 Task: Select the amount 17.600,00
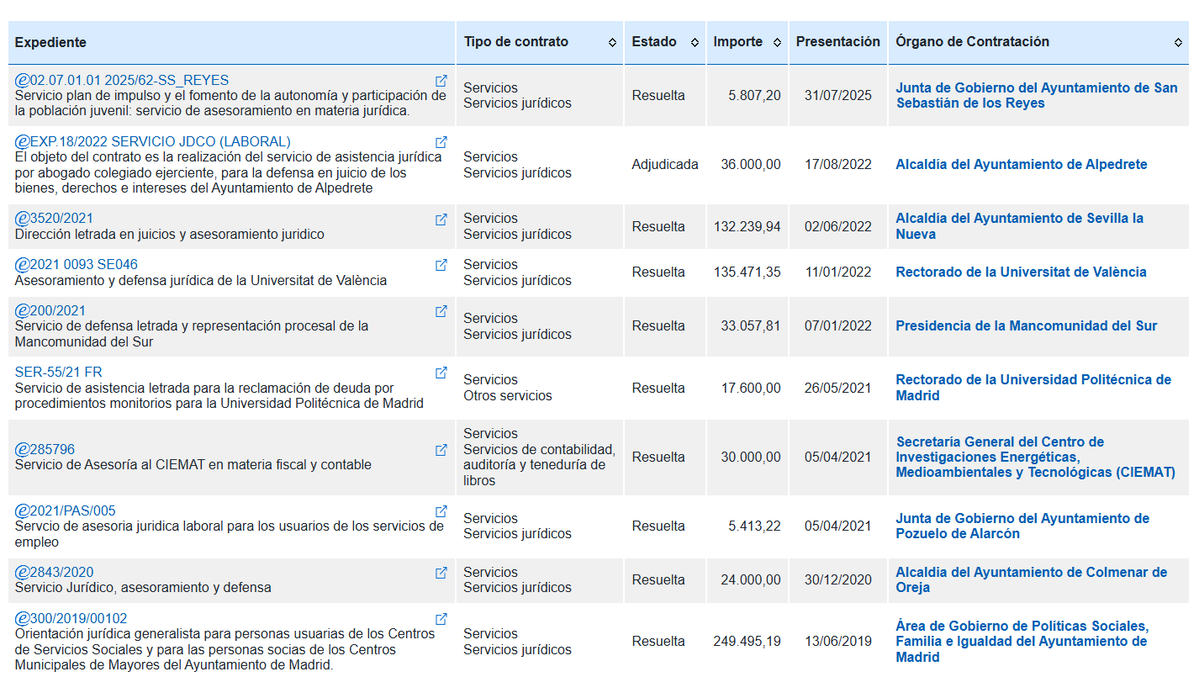pyautogui.click(x=750, y=389)
